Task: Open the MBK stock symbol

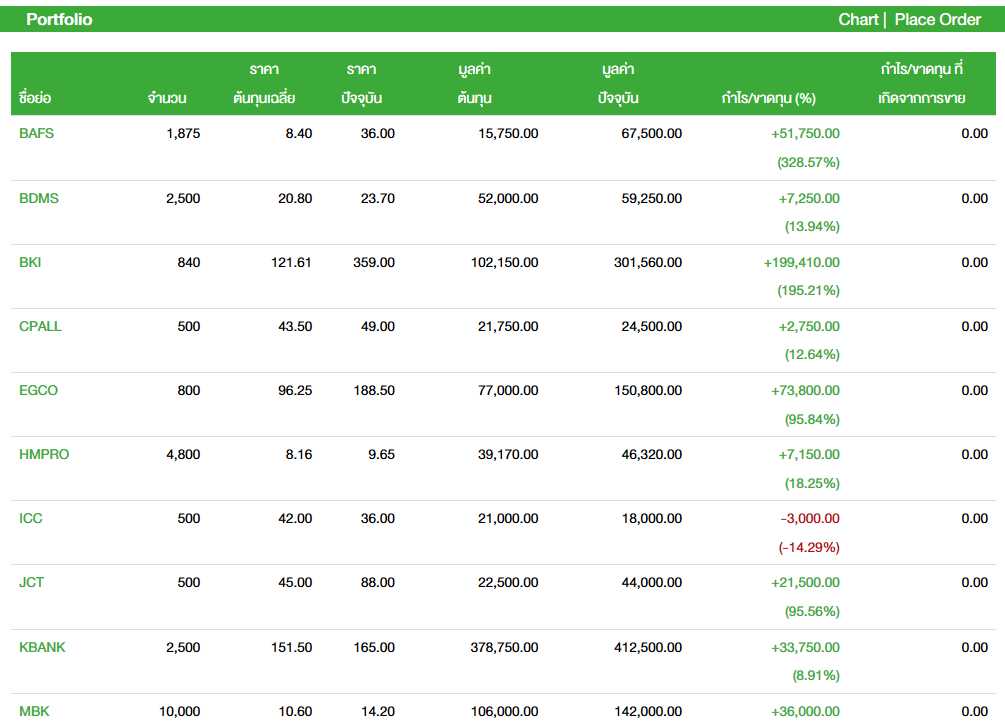Action: click(x=34, y=711)
